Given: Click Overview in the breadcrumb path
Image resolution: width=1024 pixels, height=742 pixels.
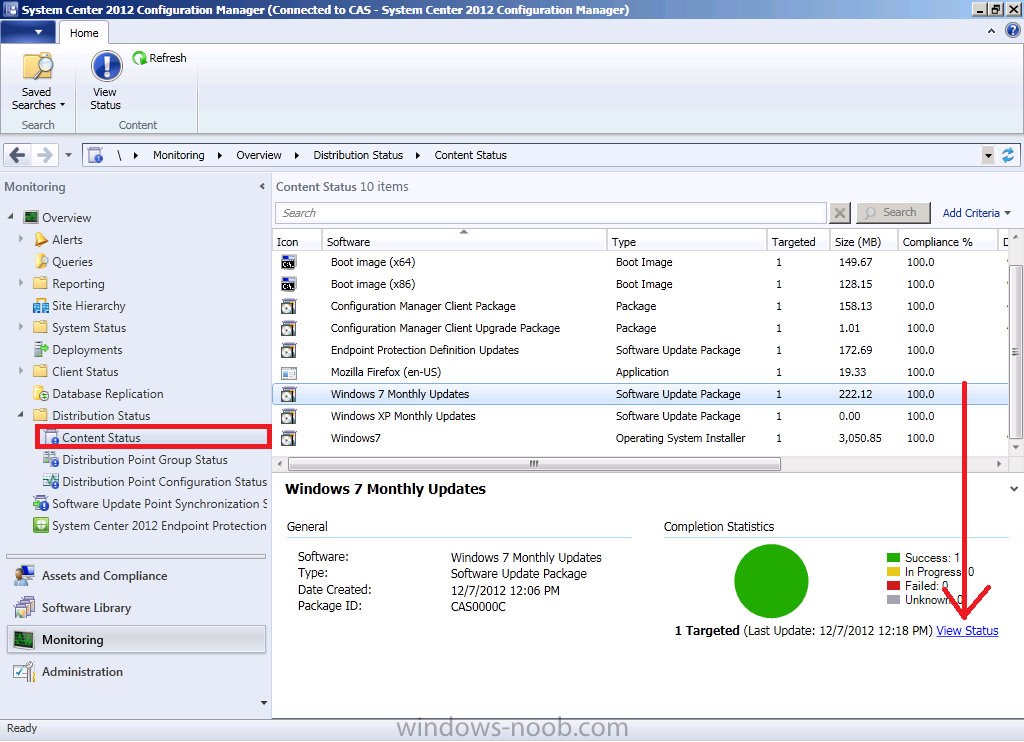Looking at the screenshot, I should pyautogui.click(x=259, y=155).
